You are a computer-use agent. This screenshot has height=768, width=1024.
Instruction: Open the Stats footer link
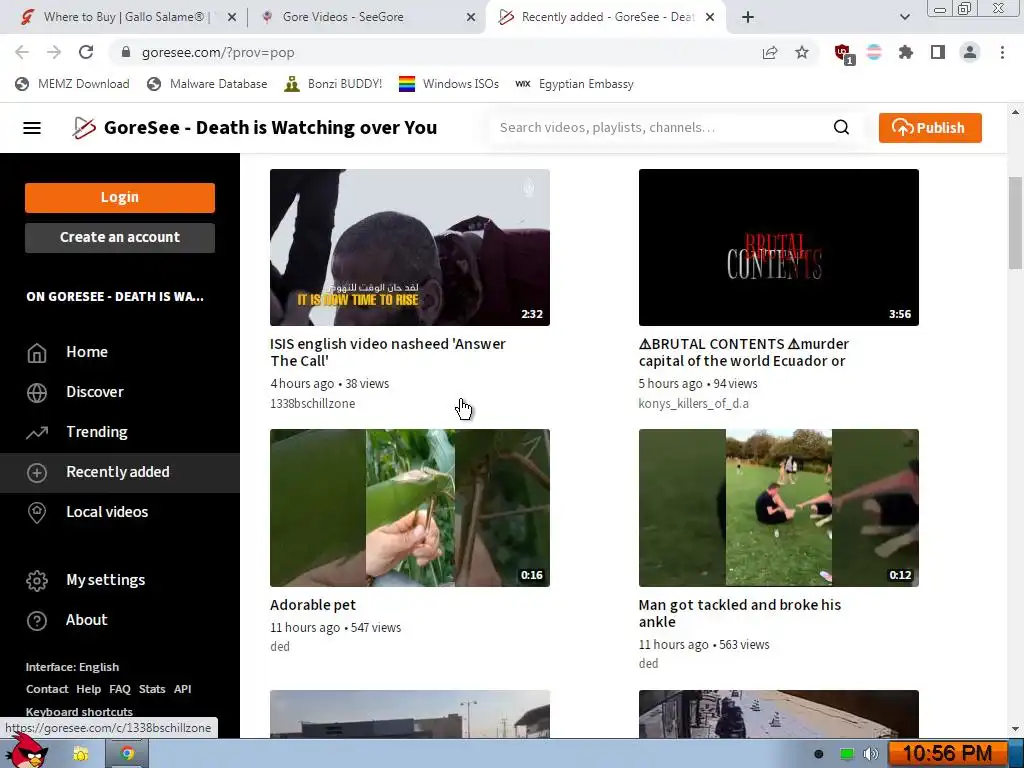(152, 690)
